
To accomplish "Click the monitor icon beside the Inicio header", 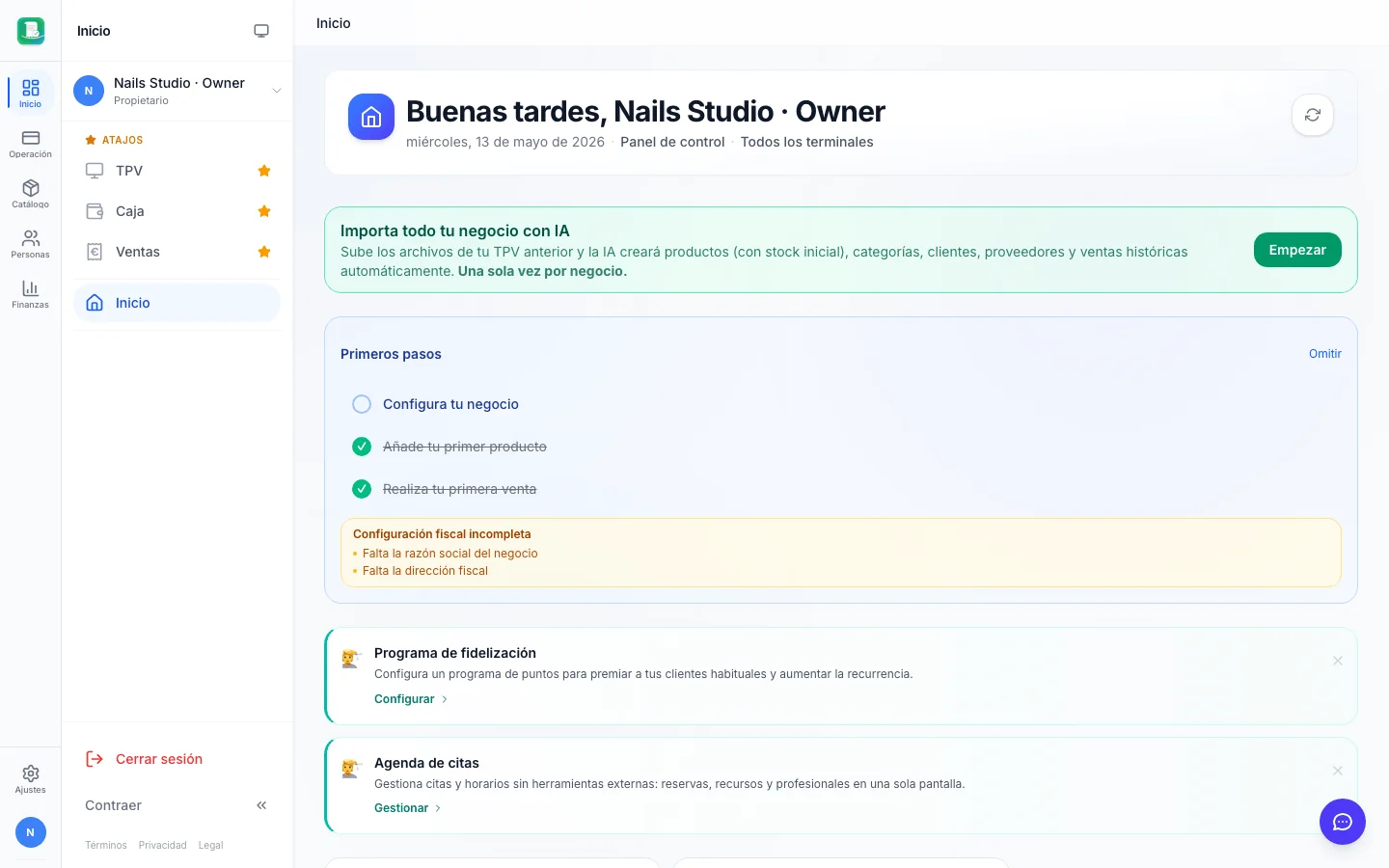I will click(261, 31).
